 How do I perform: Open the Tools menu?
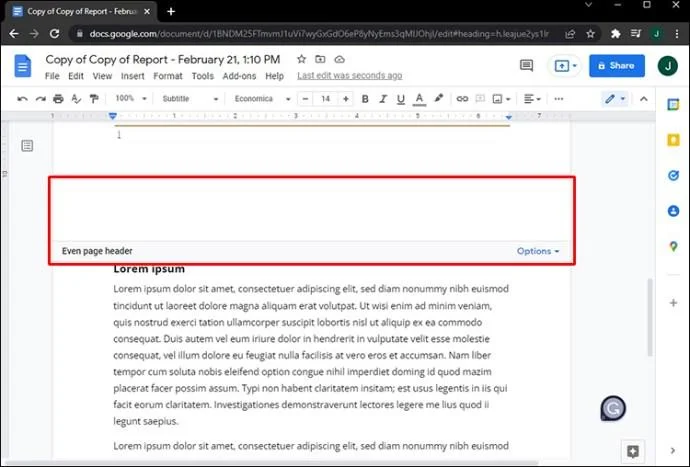click(202, 76)
